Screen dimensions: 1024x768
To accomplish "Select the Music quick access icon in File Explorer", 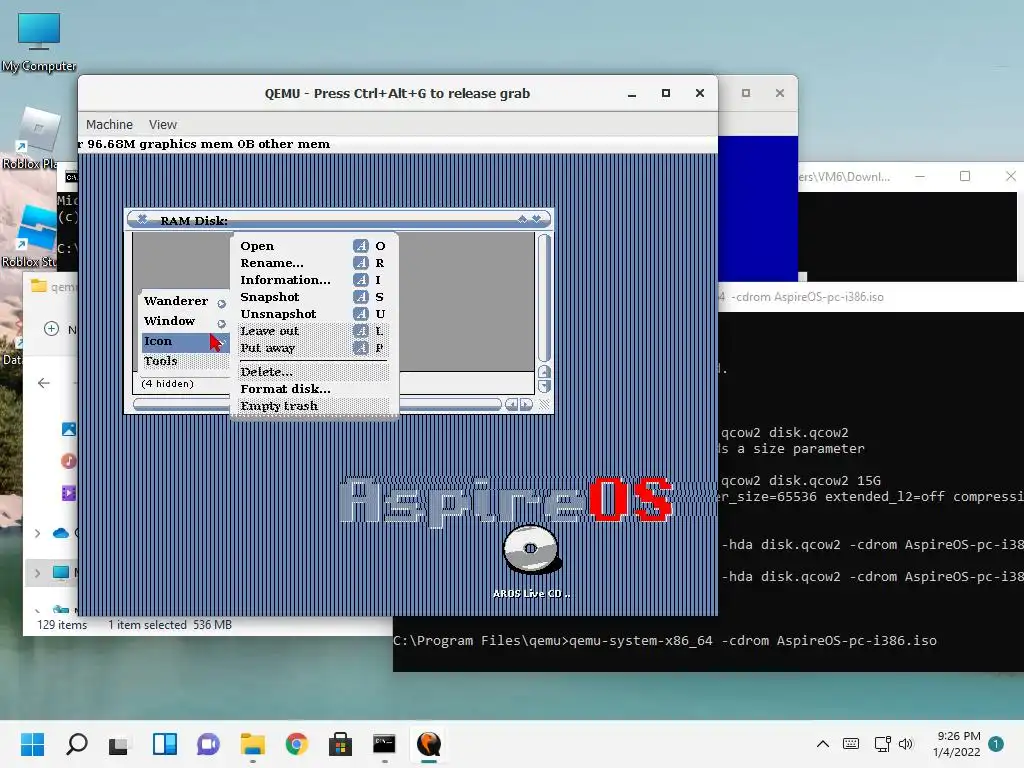I will pyautogui.click(x=69, y=461).
